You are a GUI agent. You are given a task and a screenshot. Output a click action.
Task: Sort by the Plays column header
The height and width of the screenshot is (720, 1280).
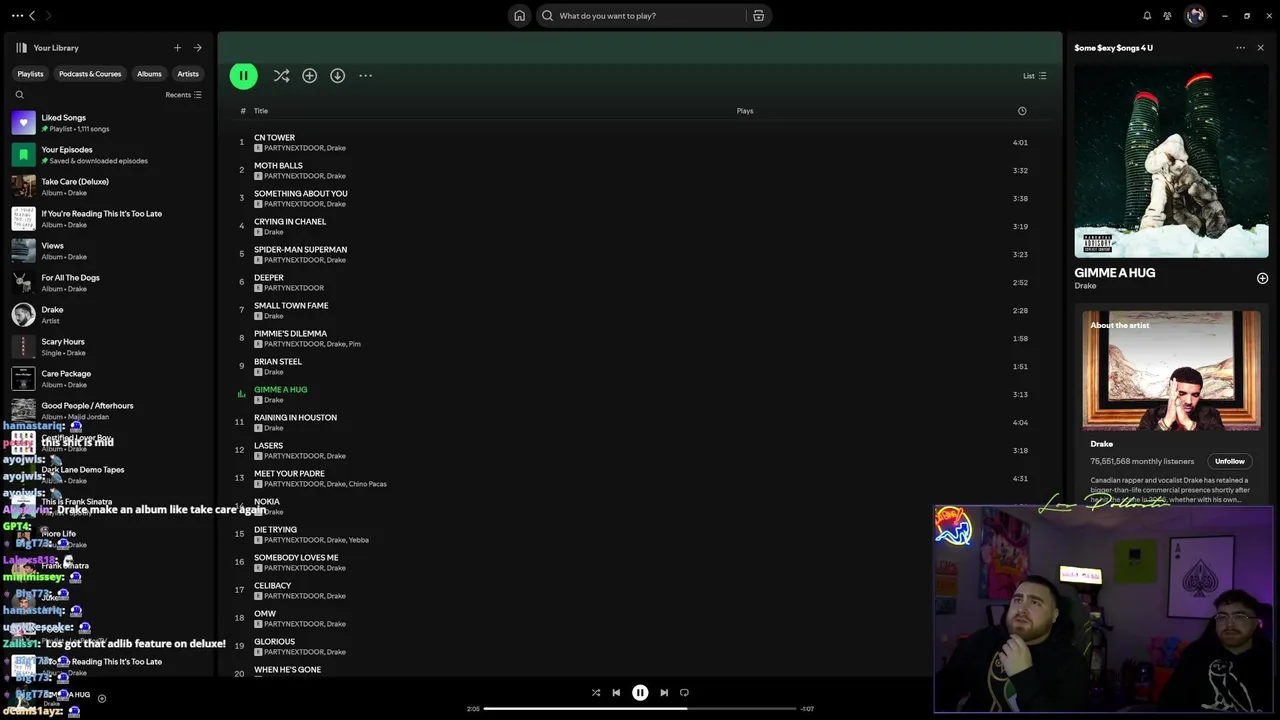745,111
